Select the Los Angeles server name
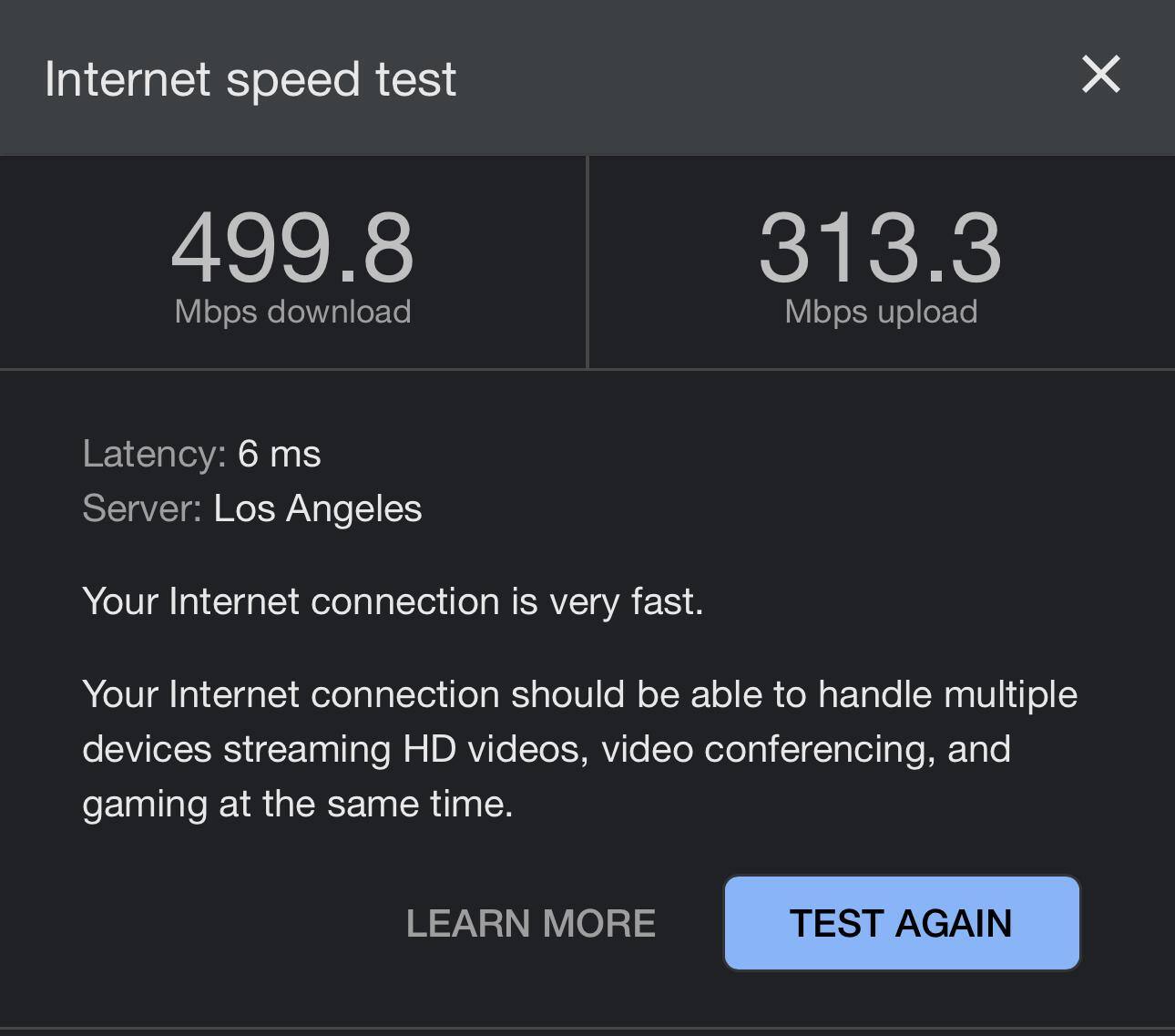 coord(317,508)
